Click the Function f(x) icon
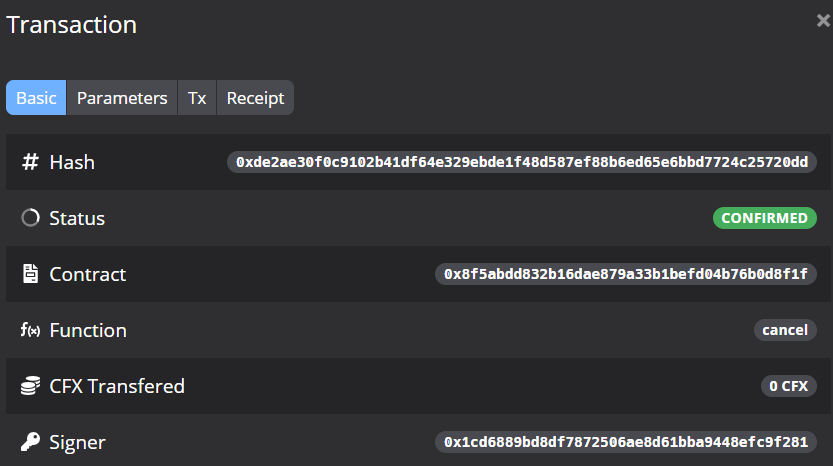This screenshot has height=466, width=833. click(30, 330)
